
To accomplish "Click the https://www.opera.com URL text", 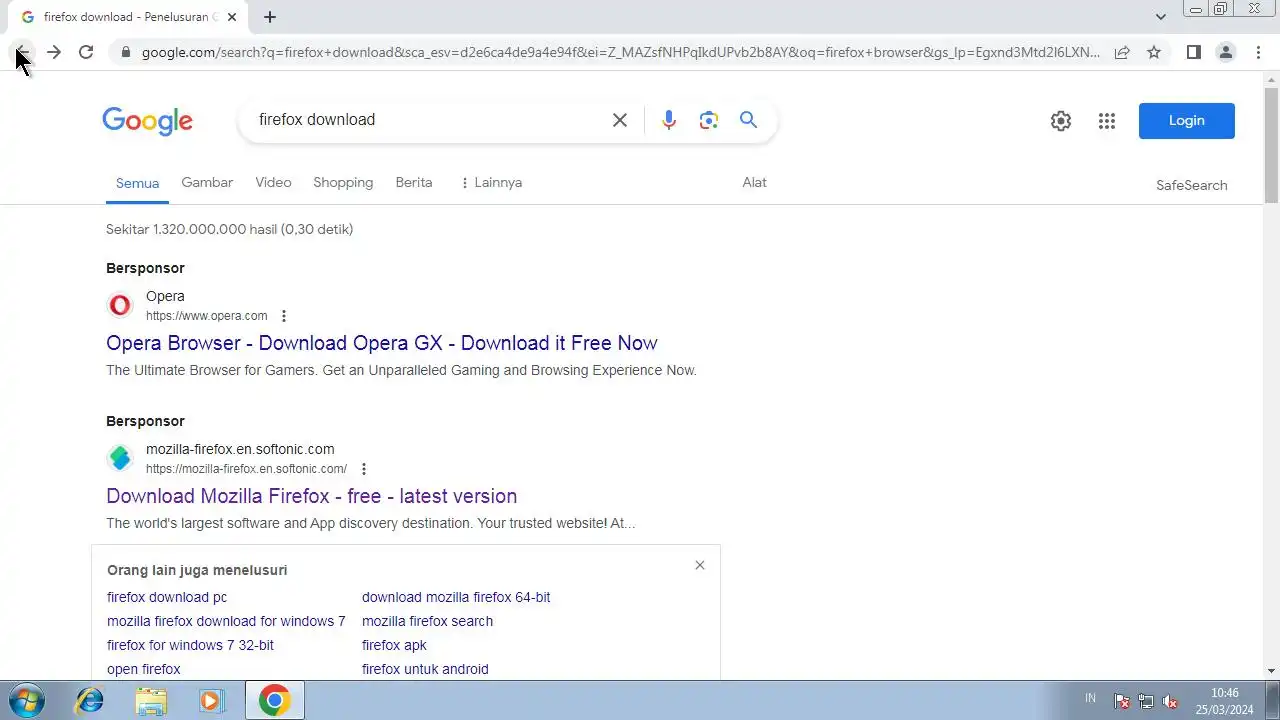I will 207,316.
